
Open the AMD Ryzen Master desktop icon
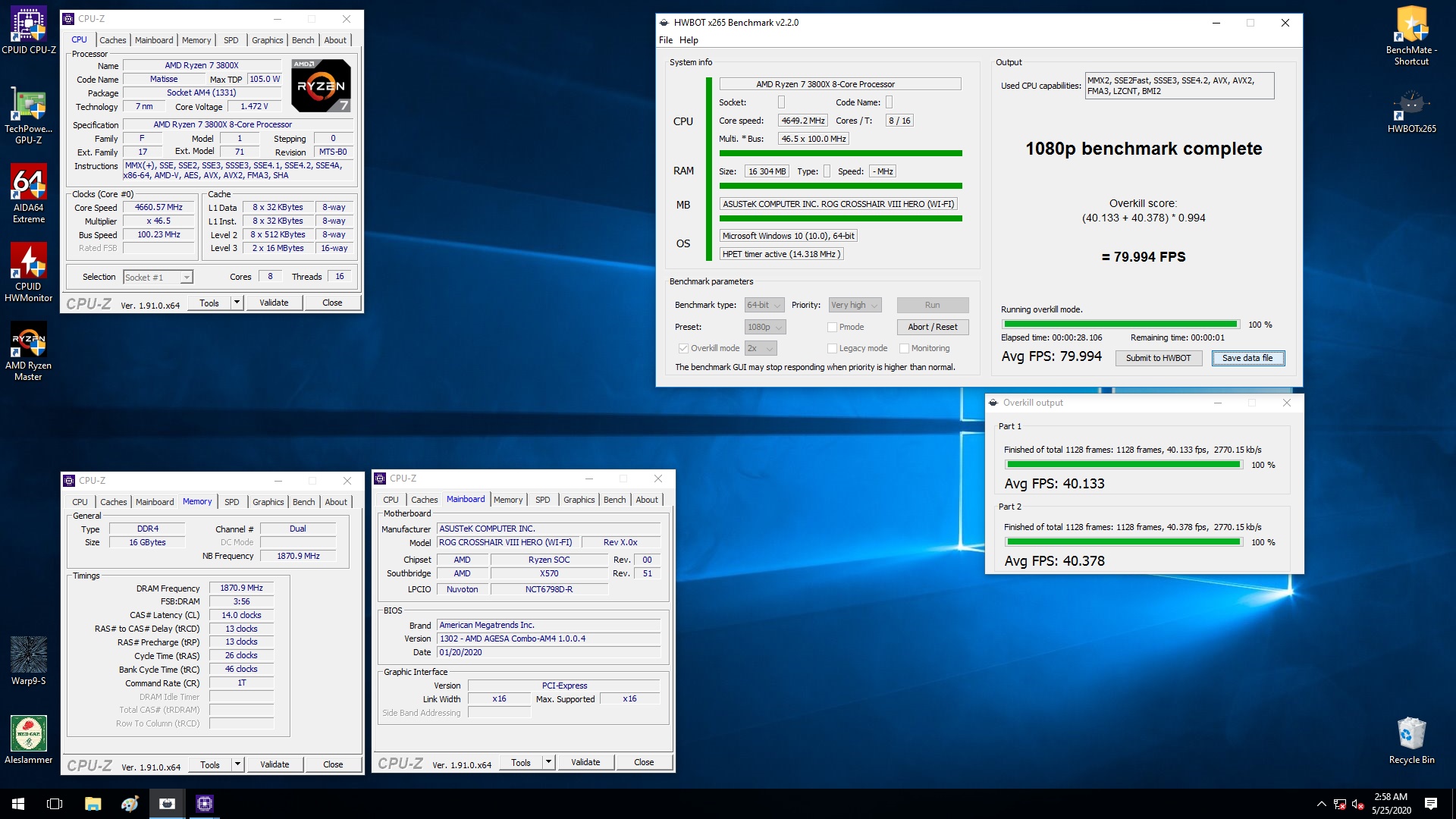click(x=28, y=351)
